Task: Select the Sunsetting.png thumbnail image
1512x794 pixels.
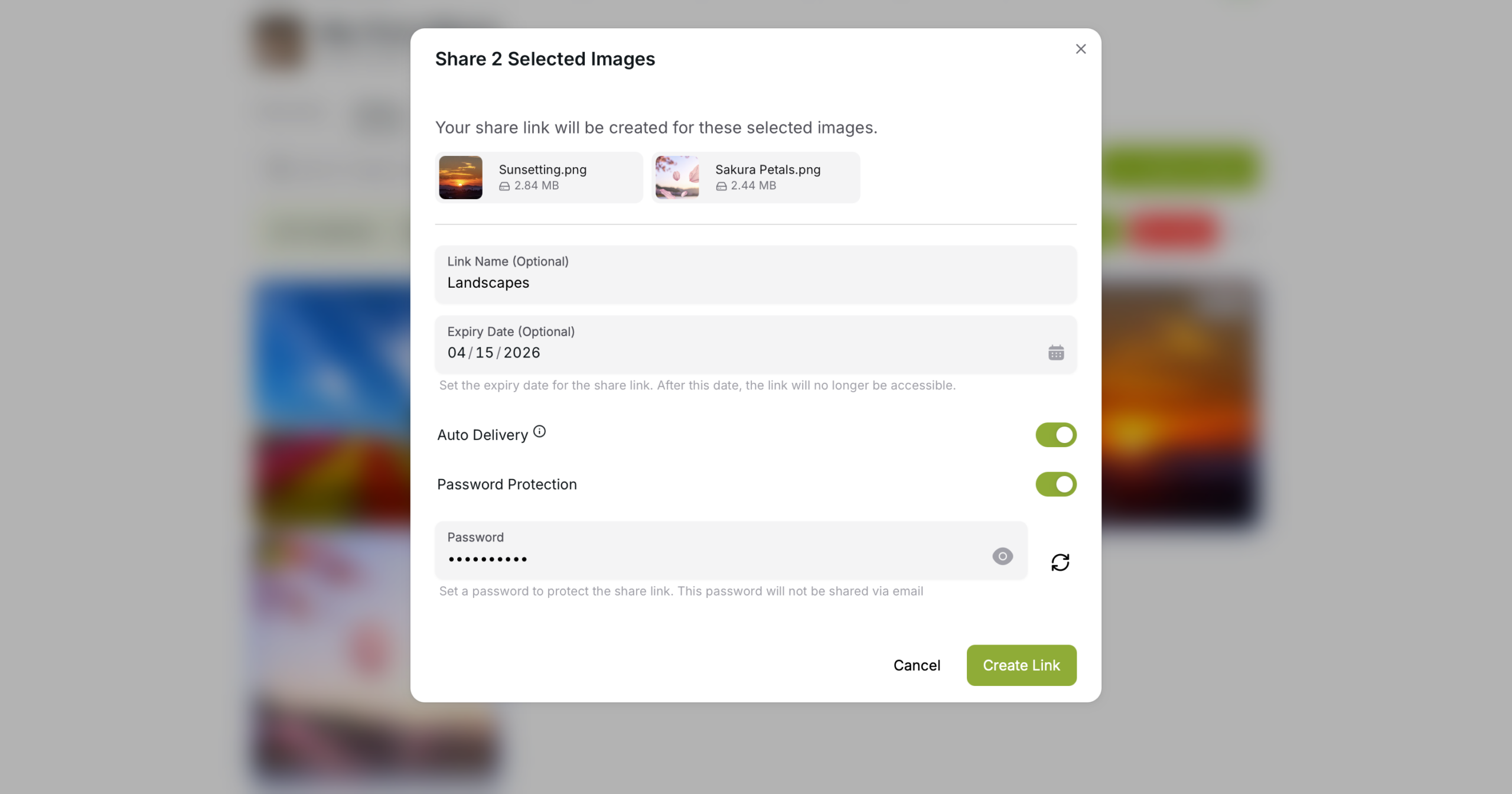Action: click(x=461, y=177)
